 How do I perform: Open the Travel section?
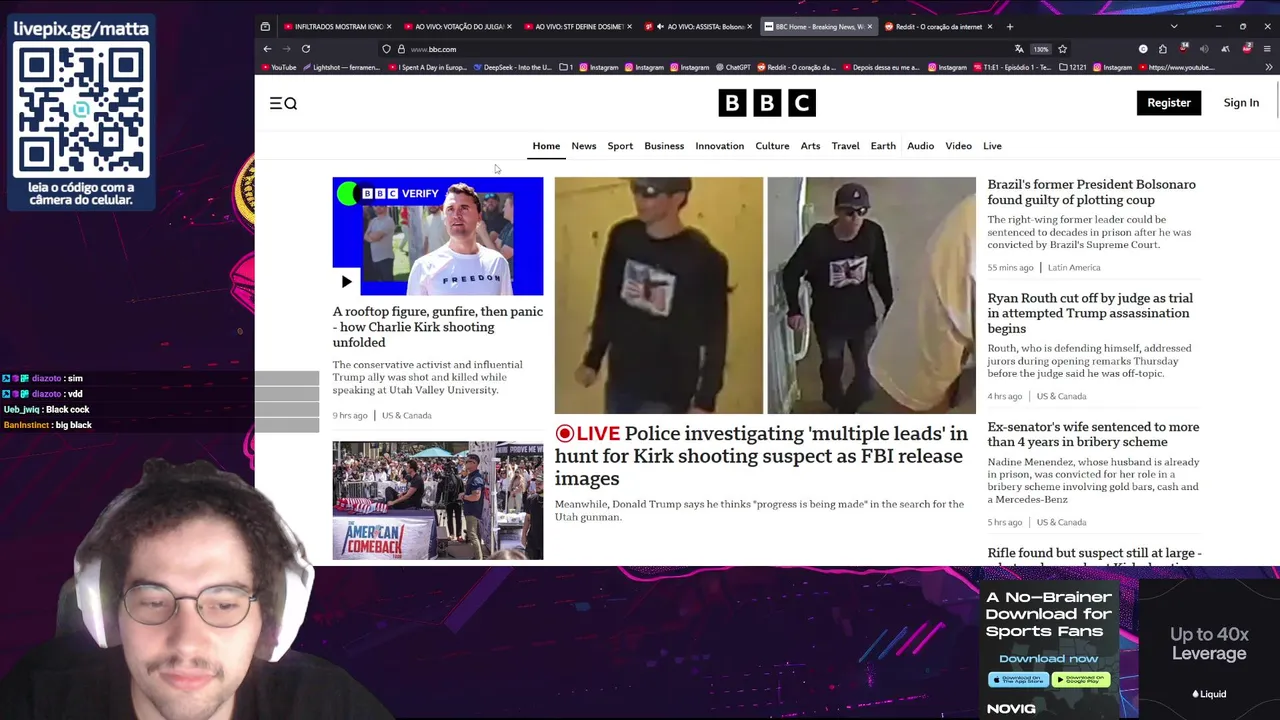[x=845, y=146]
